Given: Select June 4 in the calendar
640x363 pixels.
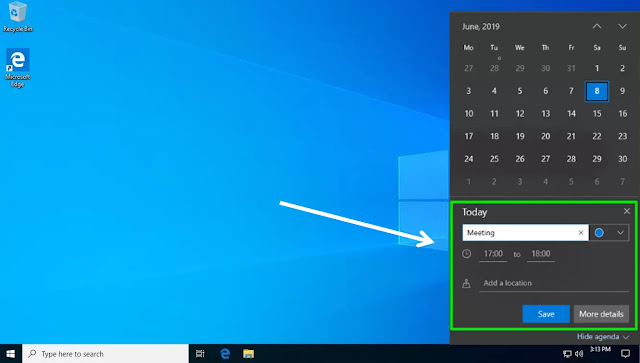Looking at the screenshot, I should (494, 91).
